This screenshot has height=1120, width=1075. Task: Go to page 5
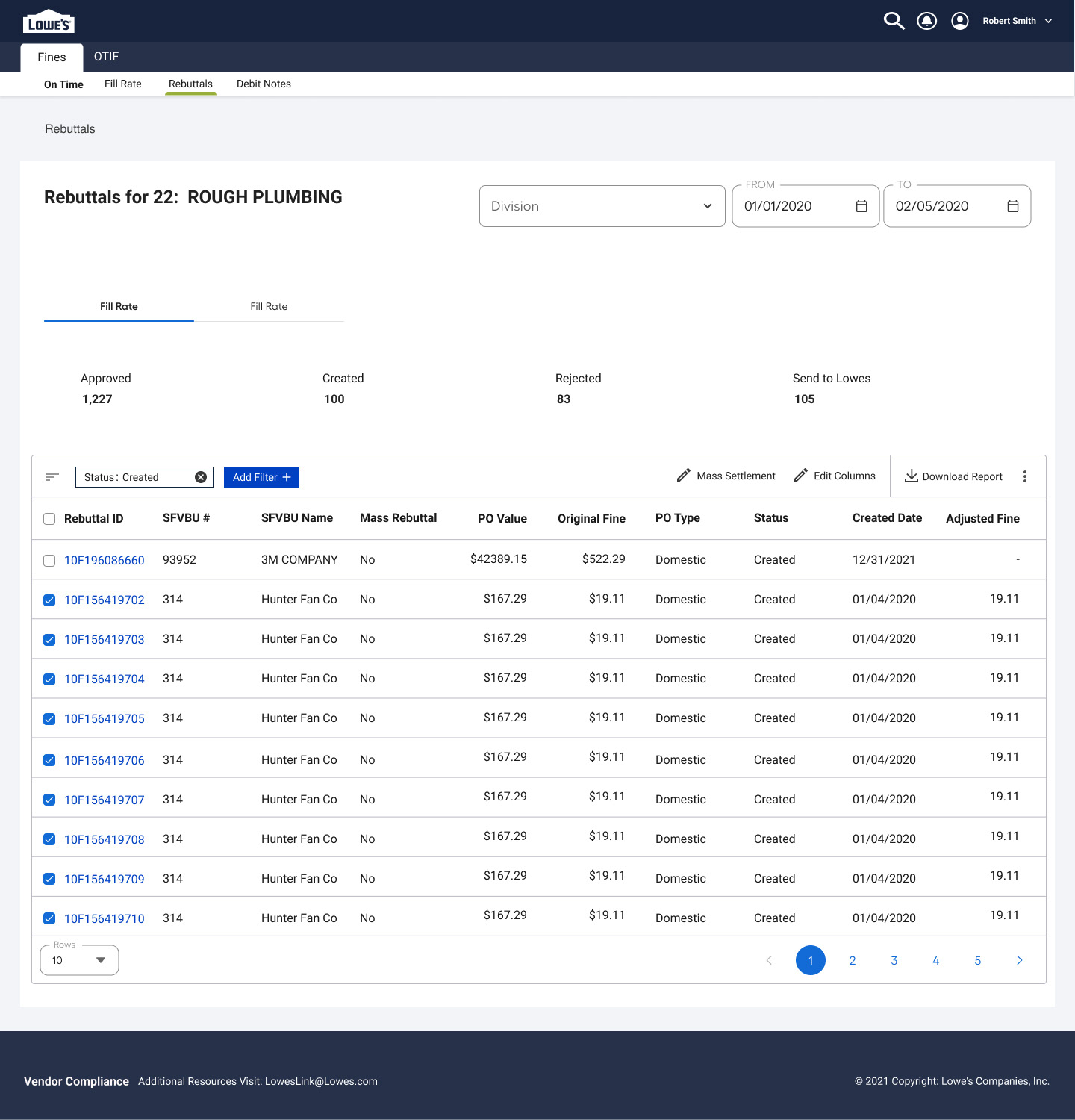pyautogui.click(x=978, y=961)
